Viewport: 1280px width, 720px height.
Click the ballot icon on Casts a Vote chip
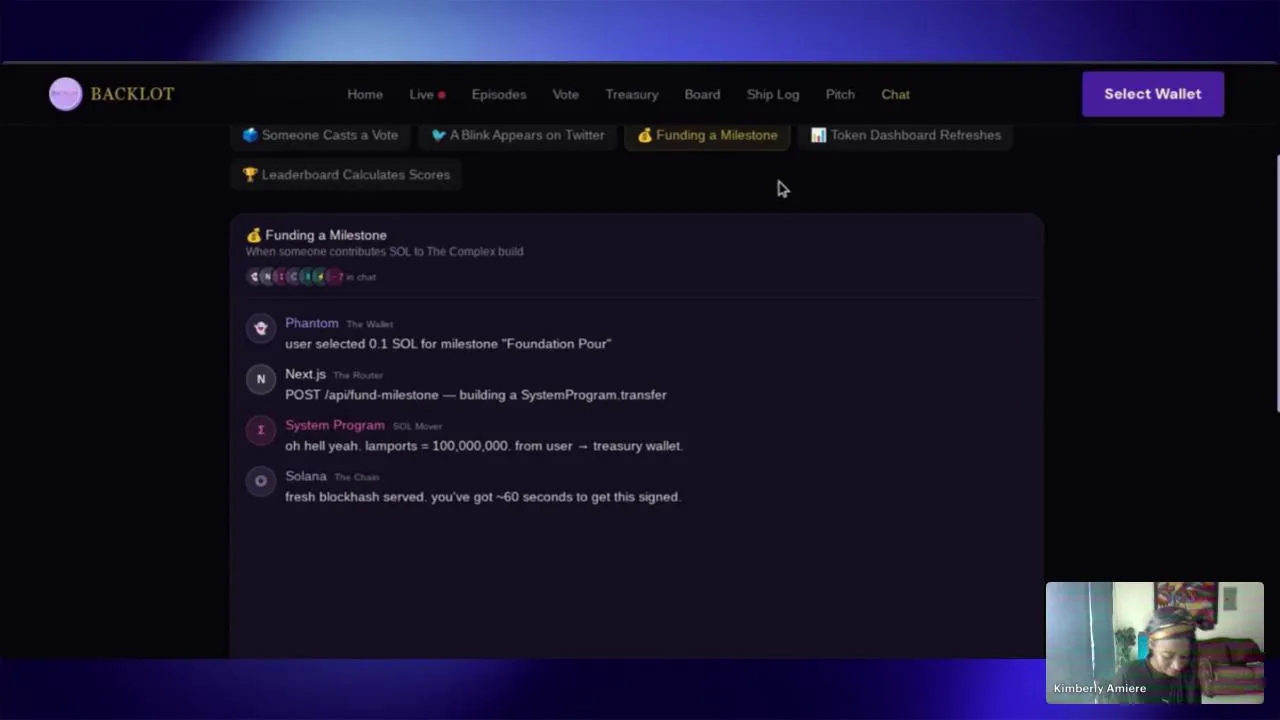coord(250,135)
